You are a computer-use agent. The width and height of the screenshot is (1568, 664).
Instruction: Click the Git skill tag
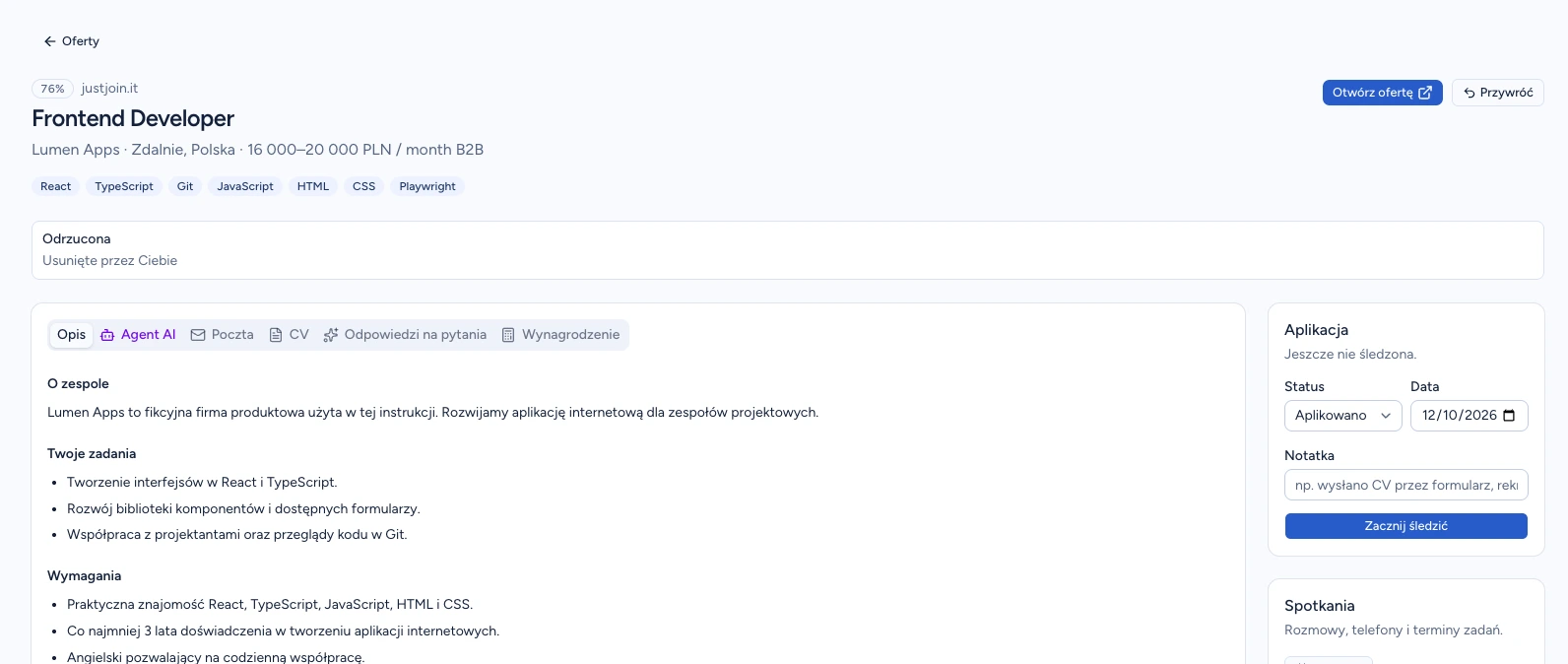click(185, 186)
